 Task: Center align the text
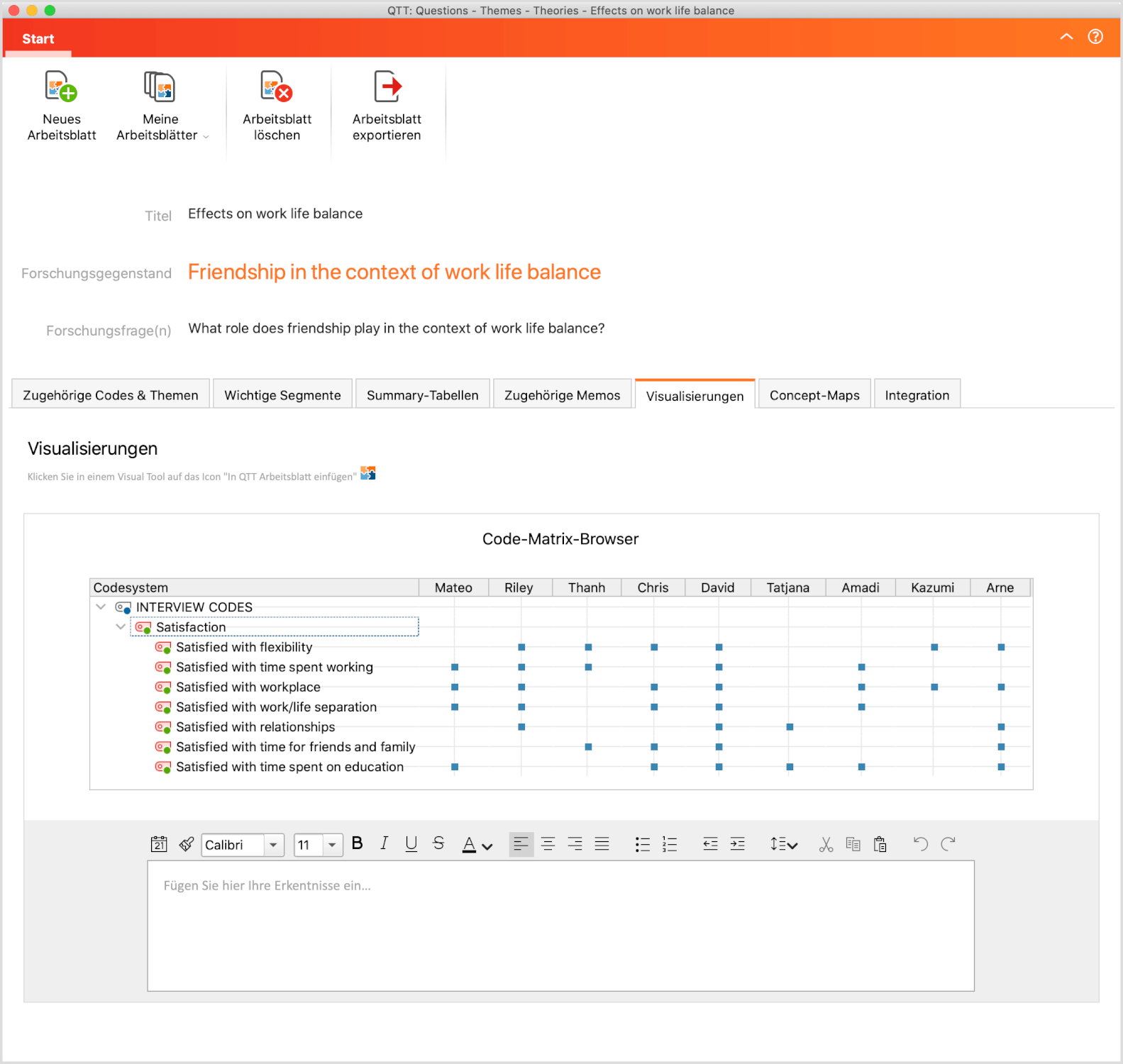click(x=548, y=844)
